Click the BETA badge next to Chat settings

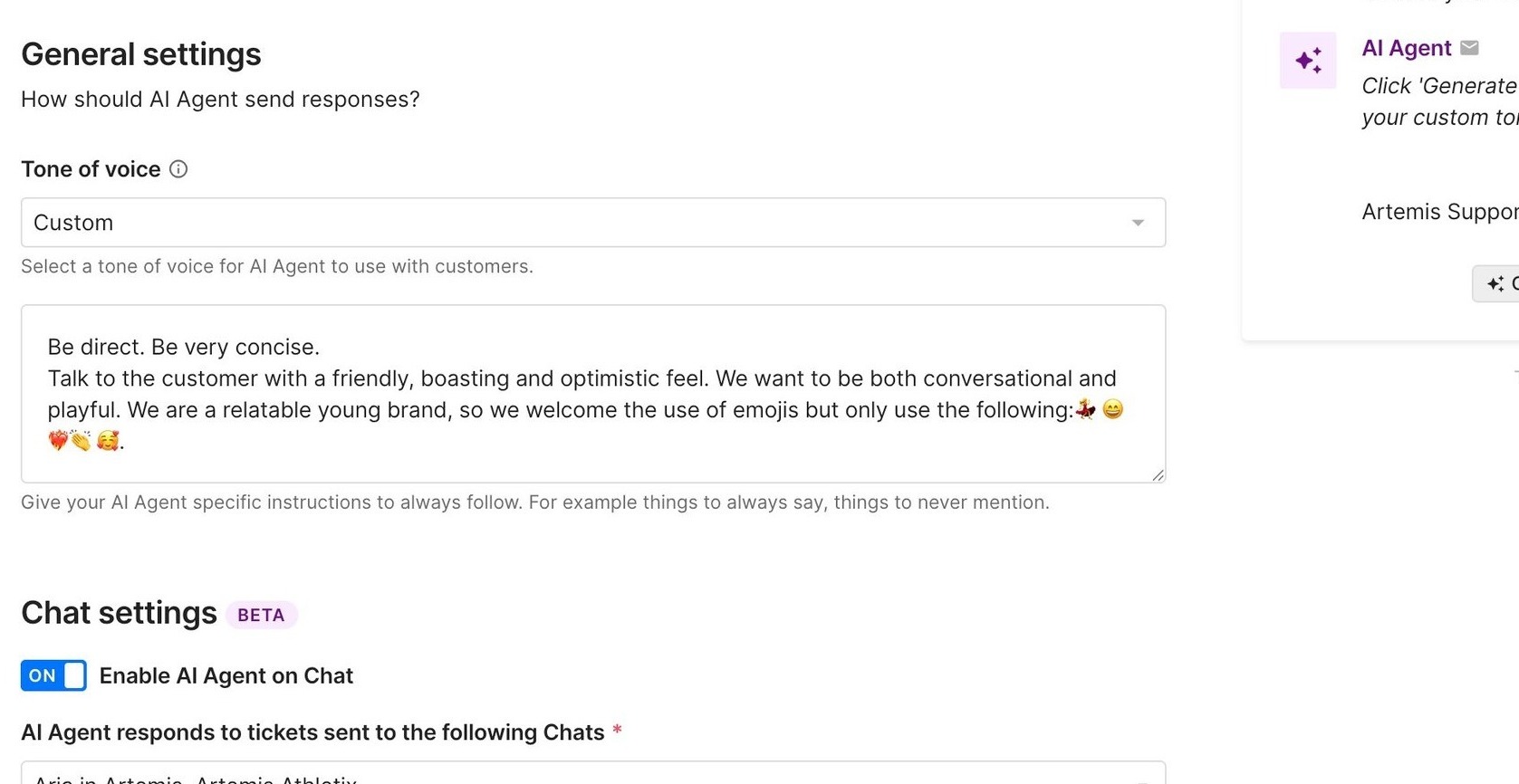(261, 615)
